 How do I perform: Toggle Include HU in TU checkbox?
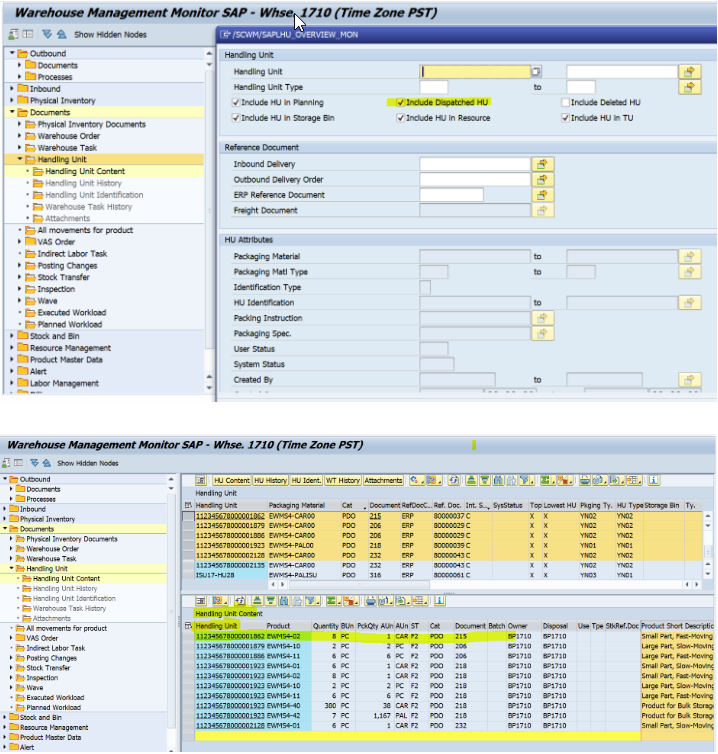(x=566, y=118)
